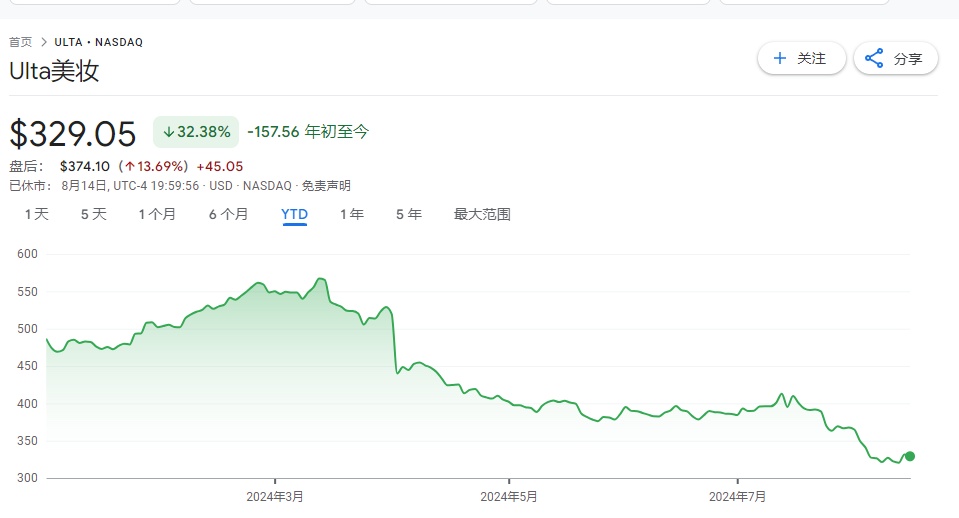Switch to the 6个月 range
The width and height of the screenshot is (959, 518).
click(x=228, y=214)
